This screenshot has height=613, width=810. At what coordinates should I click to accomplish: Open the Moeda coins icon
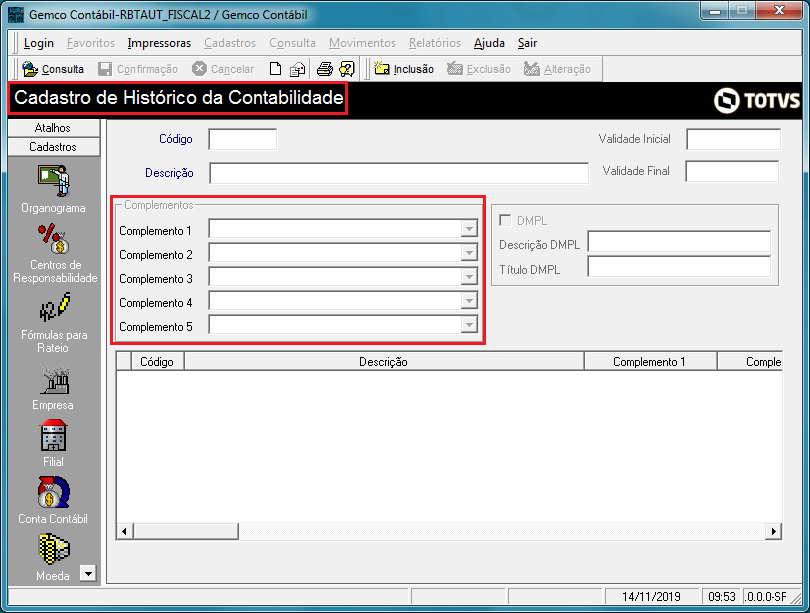53,549
